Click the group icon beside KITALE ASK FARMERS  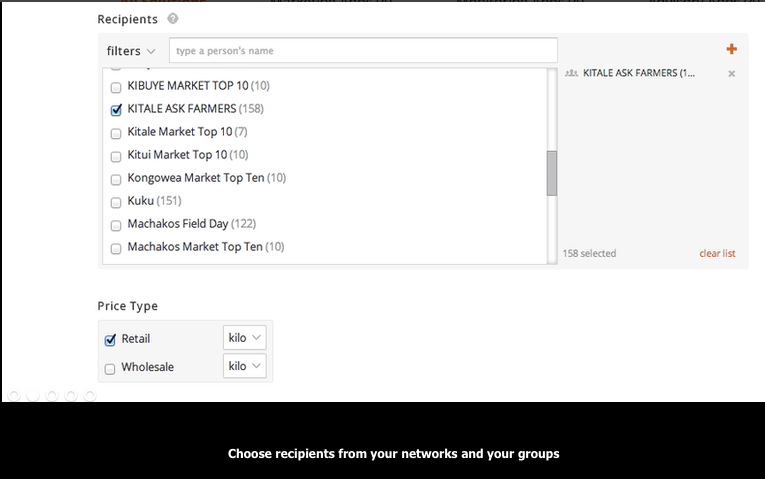pos(571,73)
